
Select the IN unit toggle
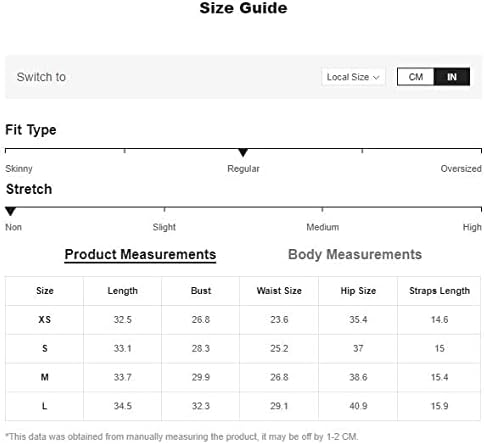coord(452,77)
